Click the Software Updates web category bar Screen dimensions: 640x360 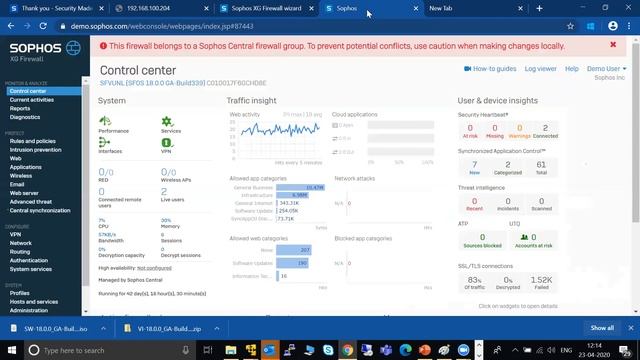(x=292, y=263)
